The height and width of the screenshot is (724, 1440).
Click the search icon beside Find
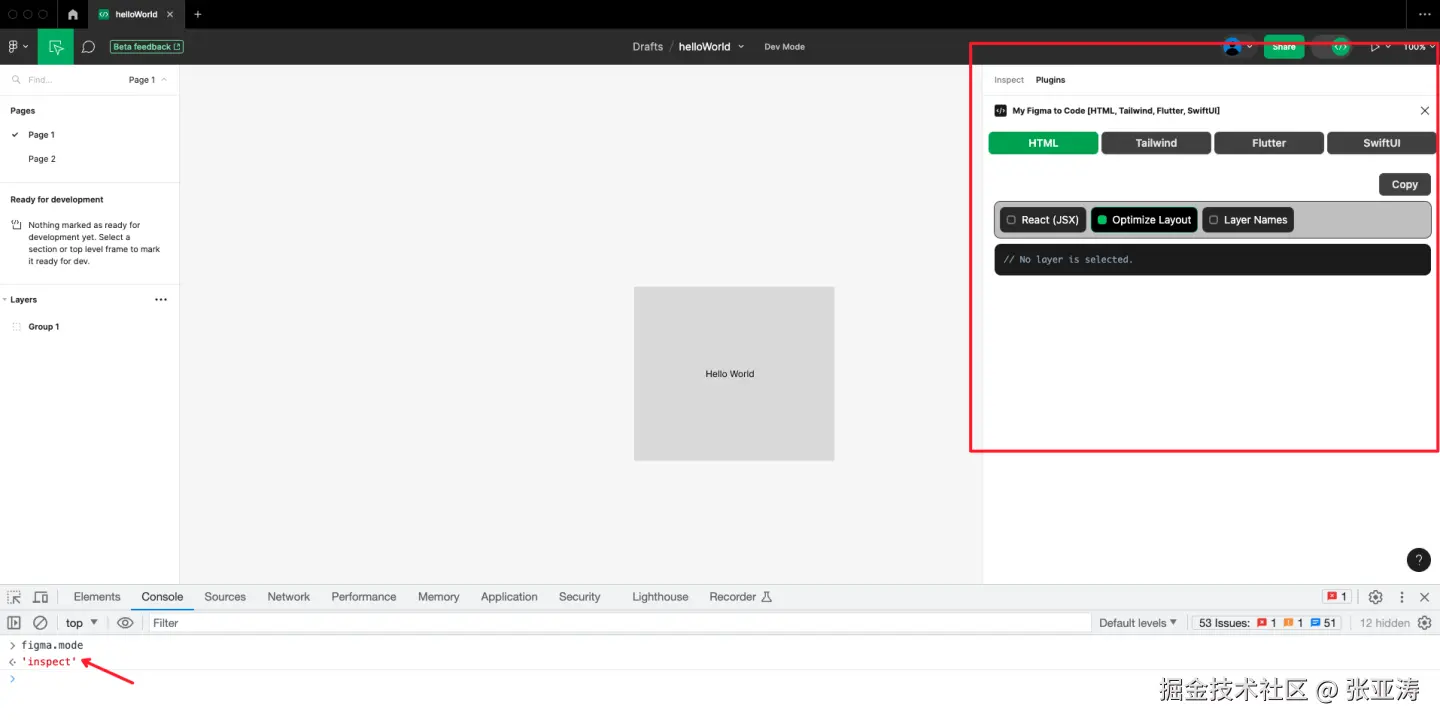(16, 79)
